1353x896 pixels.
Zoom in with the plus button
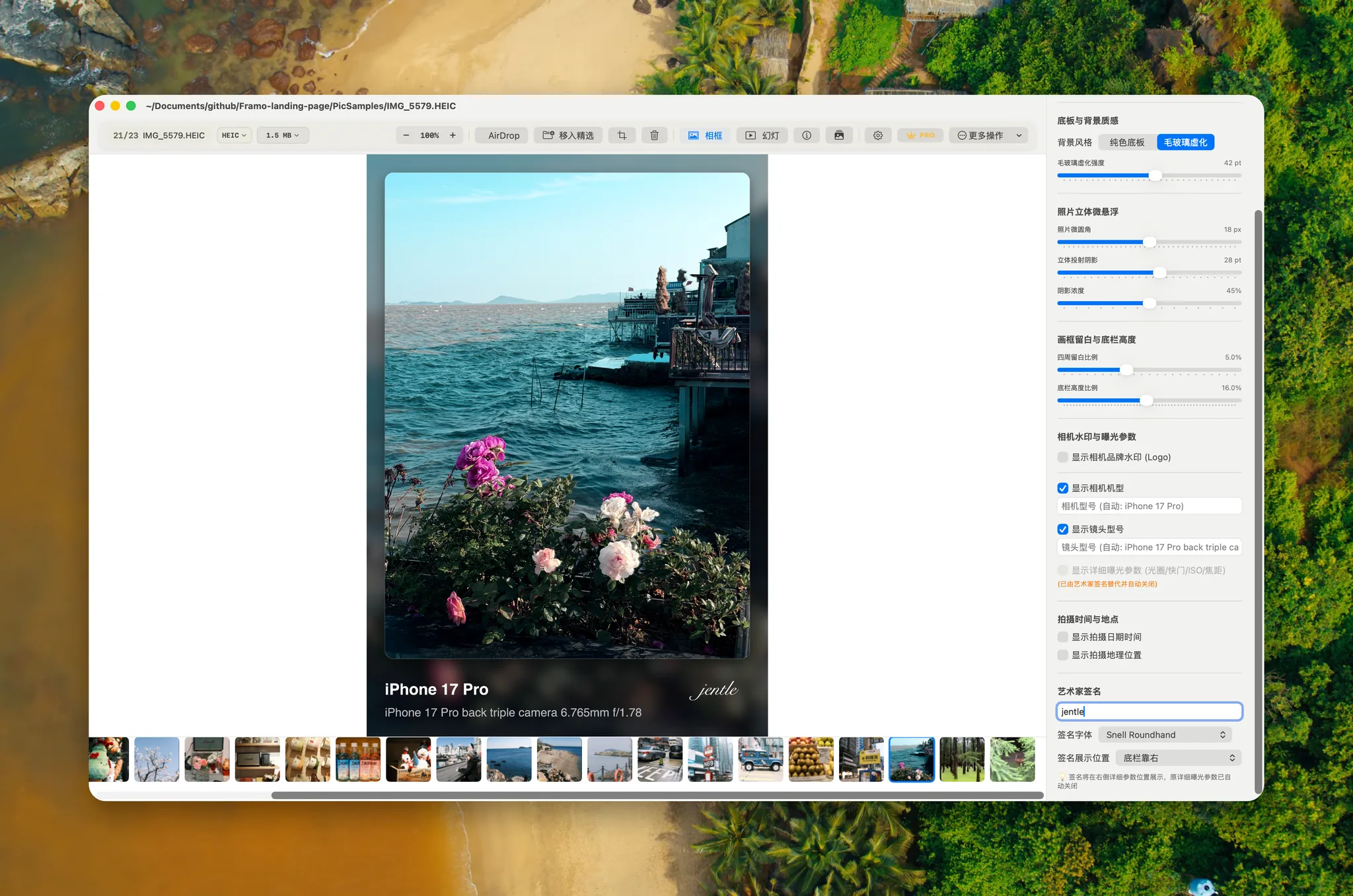pos(453,135)
